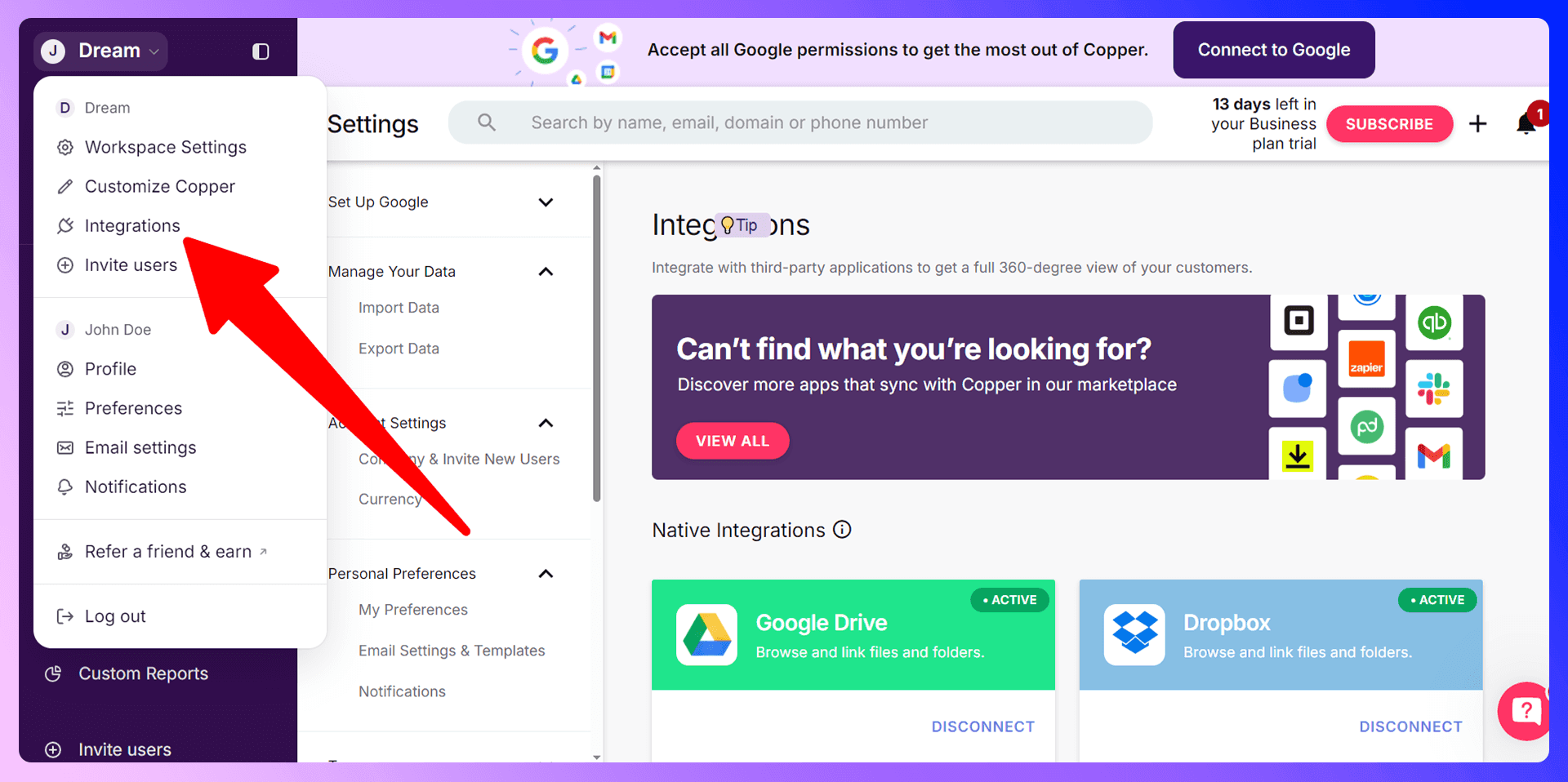Open Email settings menu entry

point(140,447)
